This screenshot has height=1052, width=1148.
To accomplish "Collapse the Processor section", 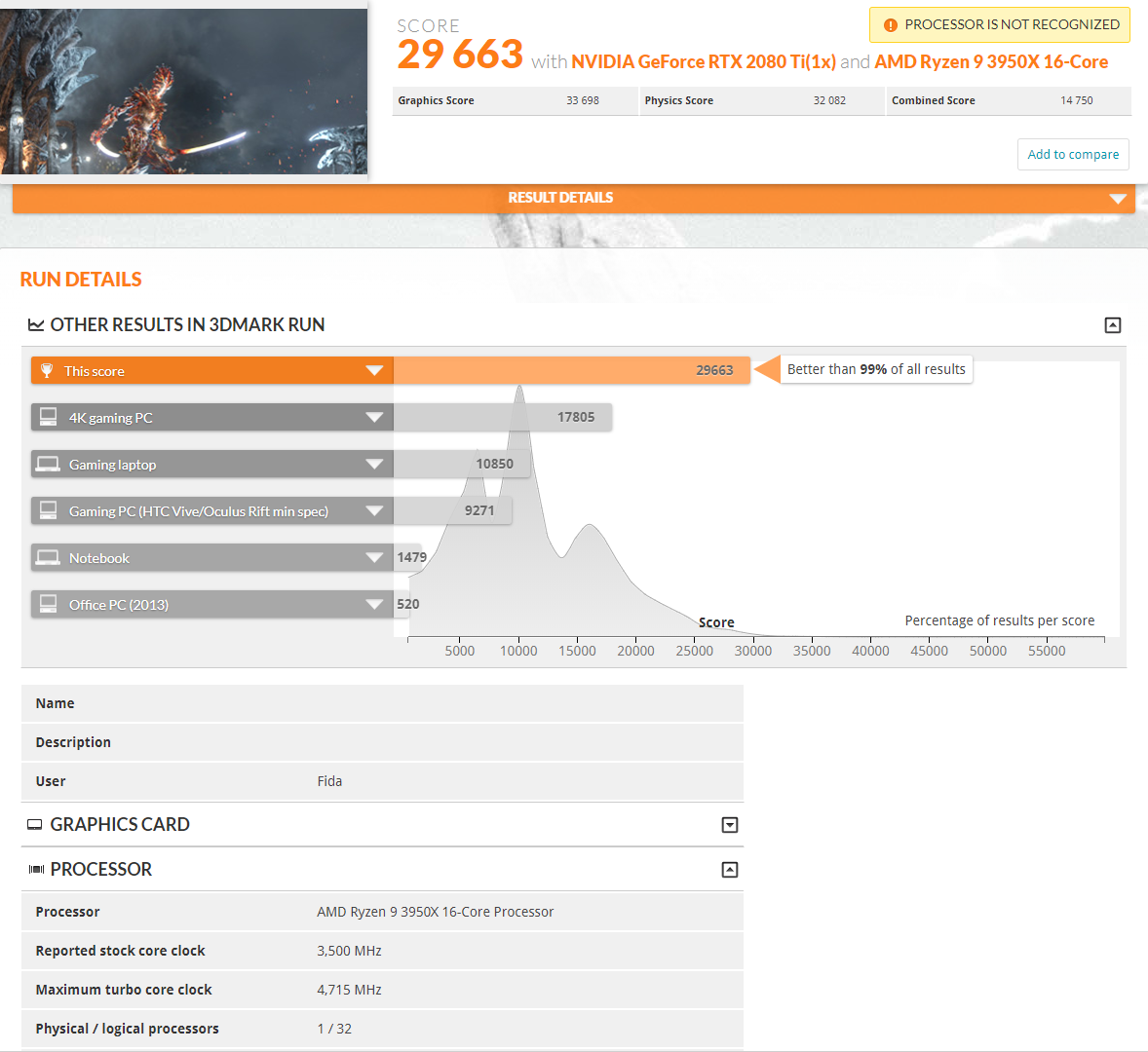I will coord(729,870).
